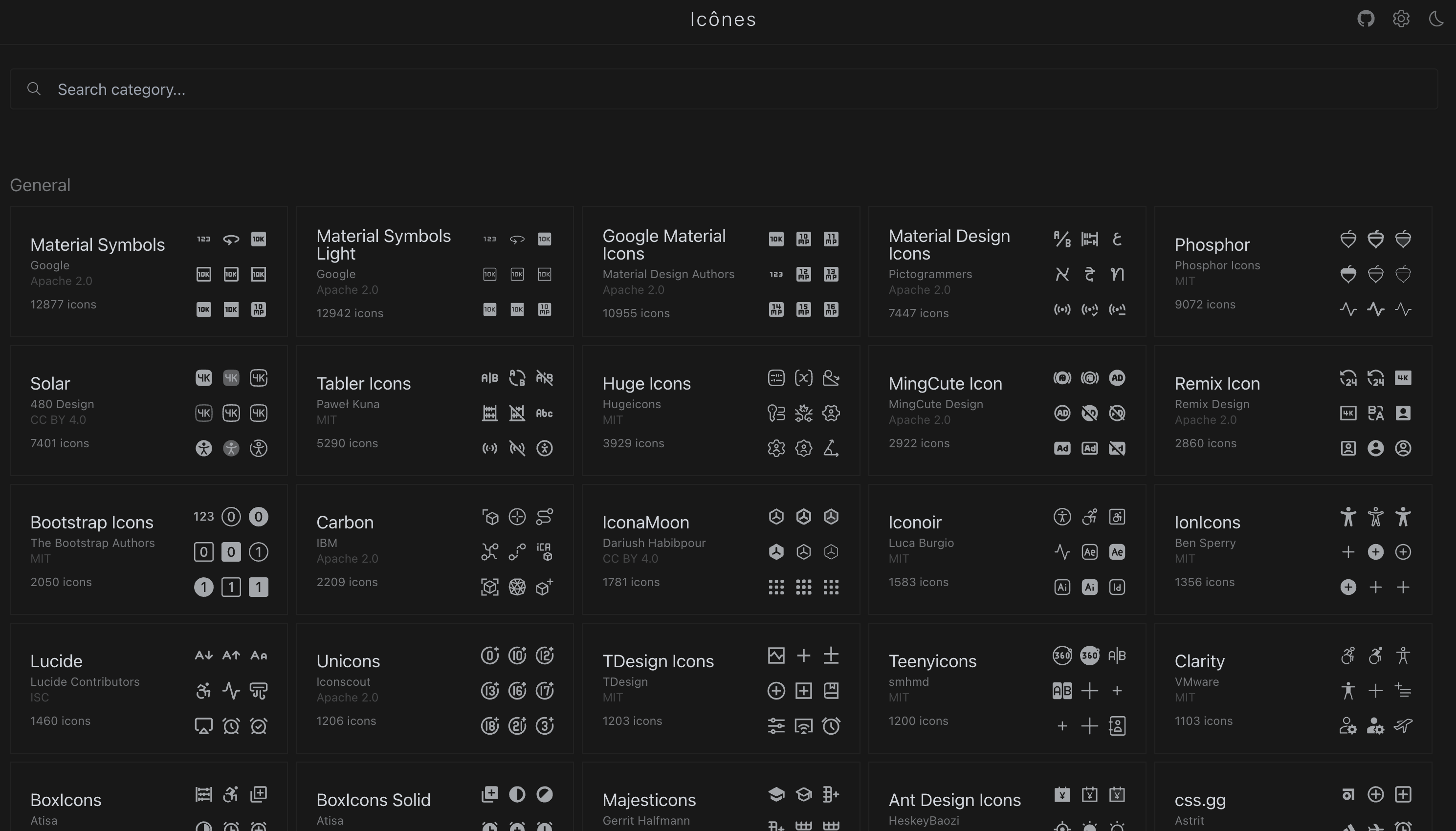Screen dimensions: 1456x831
Task: Click the alarm clock icon in TDesign Icons
Action: [x=831, y=726]
